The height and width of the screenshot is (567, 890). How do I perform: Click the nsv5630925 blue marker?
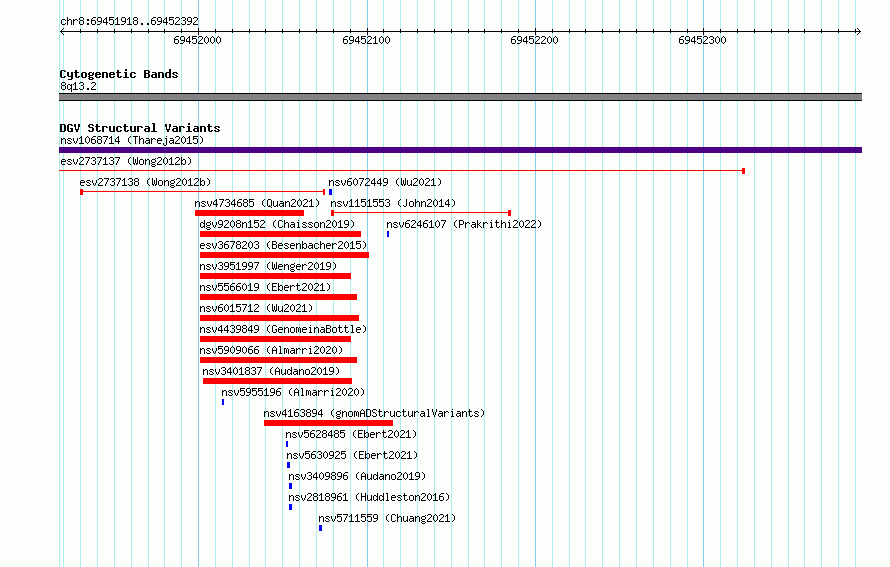pyautogui.click(x=288, y=465)
